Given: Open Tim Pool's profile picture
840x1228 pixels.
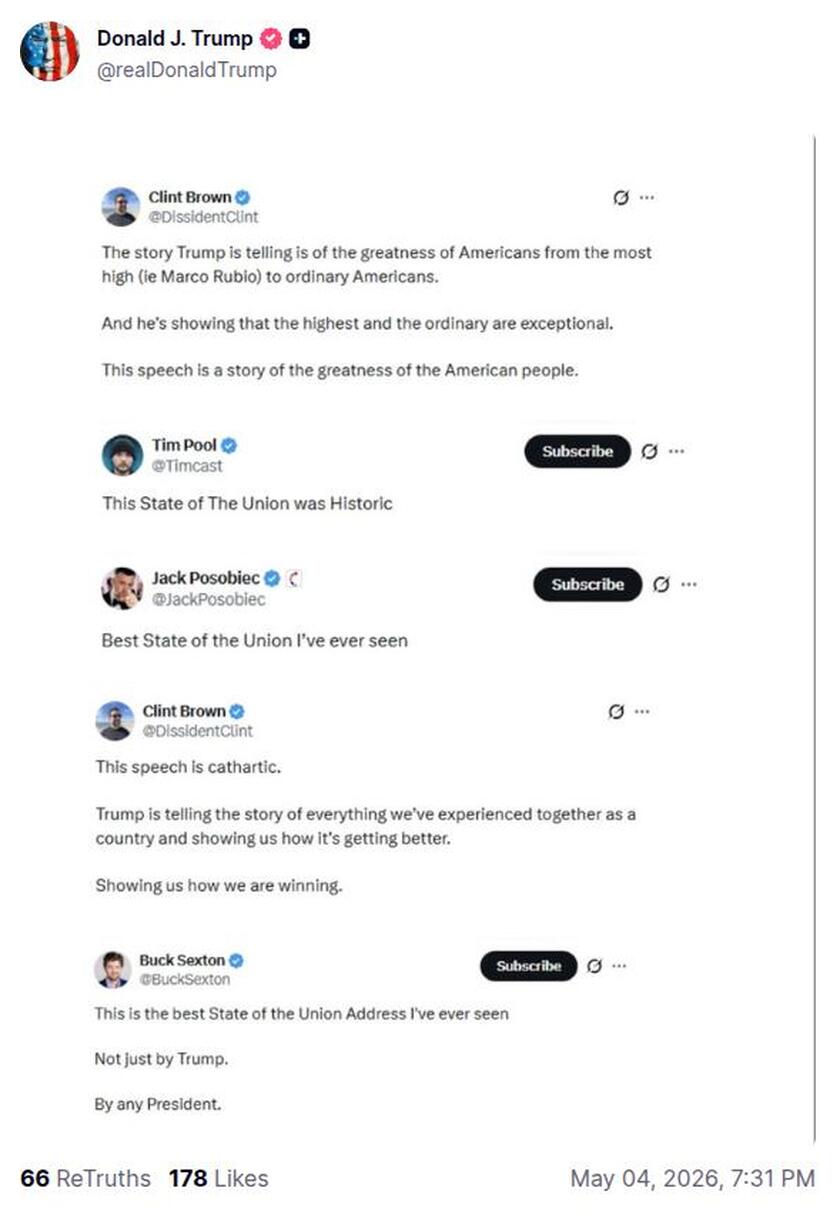Looking at the screenshot, I should 122,455.
